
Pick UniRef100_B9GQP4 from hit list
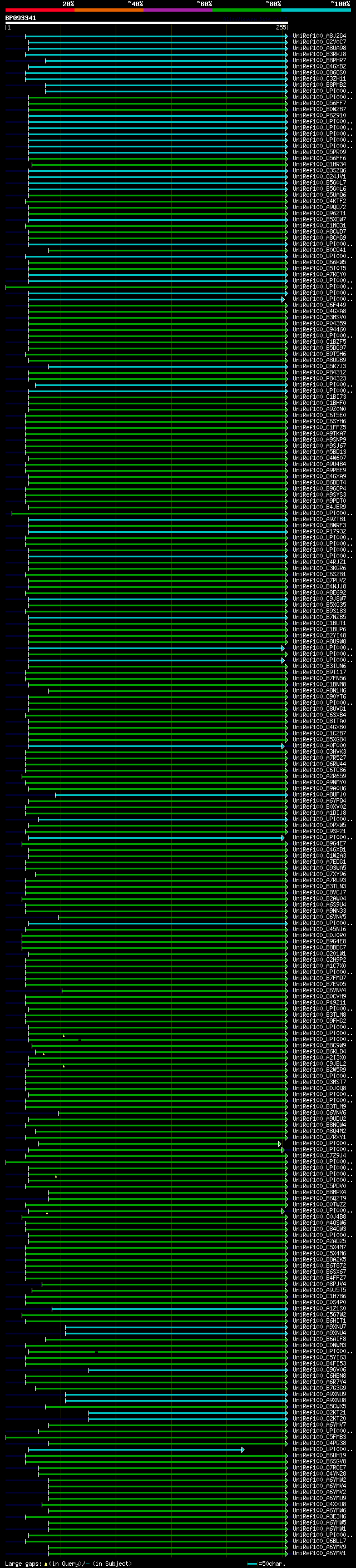(319, 489)
